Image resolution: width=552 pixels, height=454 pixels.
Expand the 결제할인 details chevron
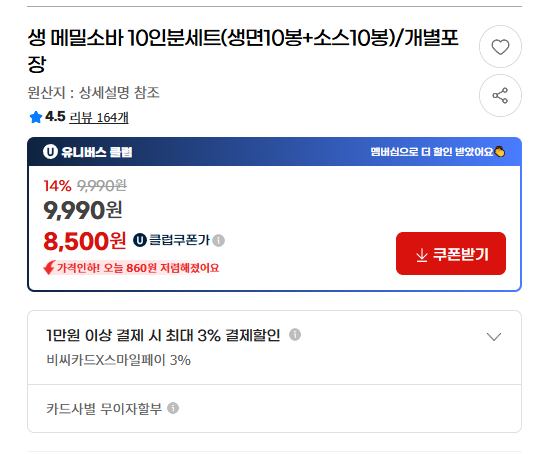(494, 337)
